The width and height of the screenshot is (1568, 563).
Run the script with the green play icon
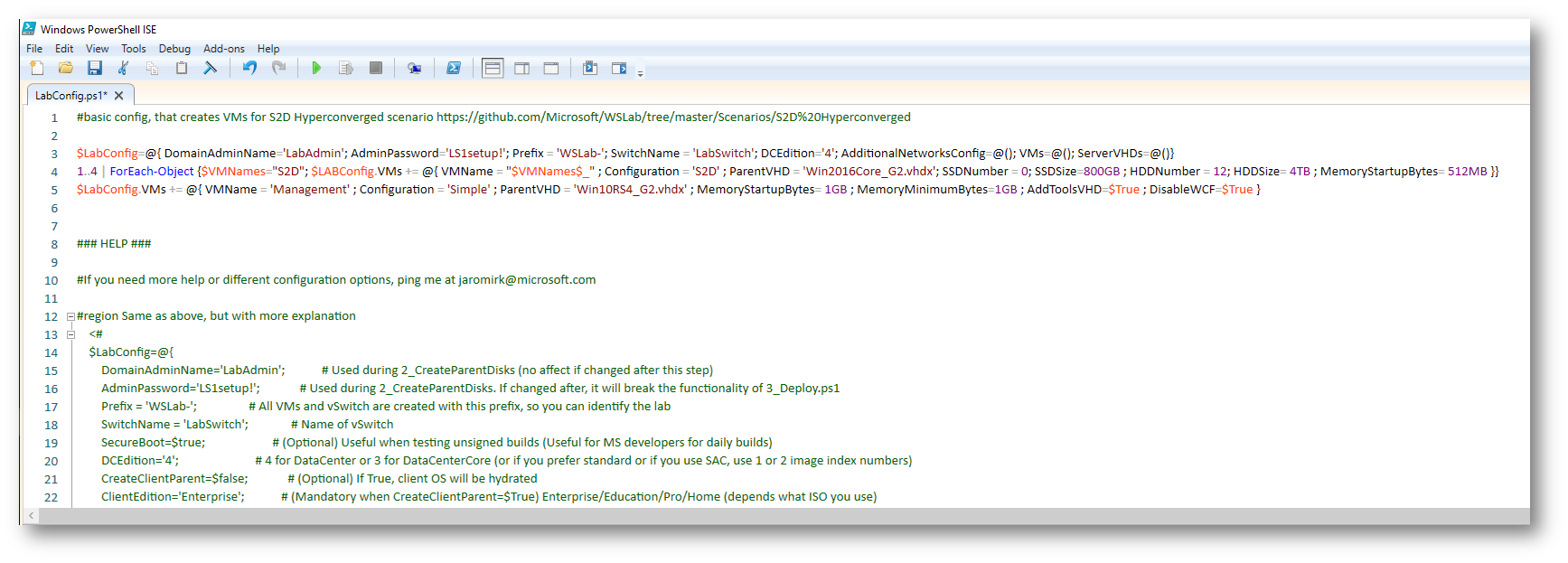tap(316, 68)
